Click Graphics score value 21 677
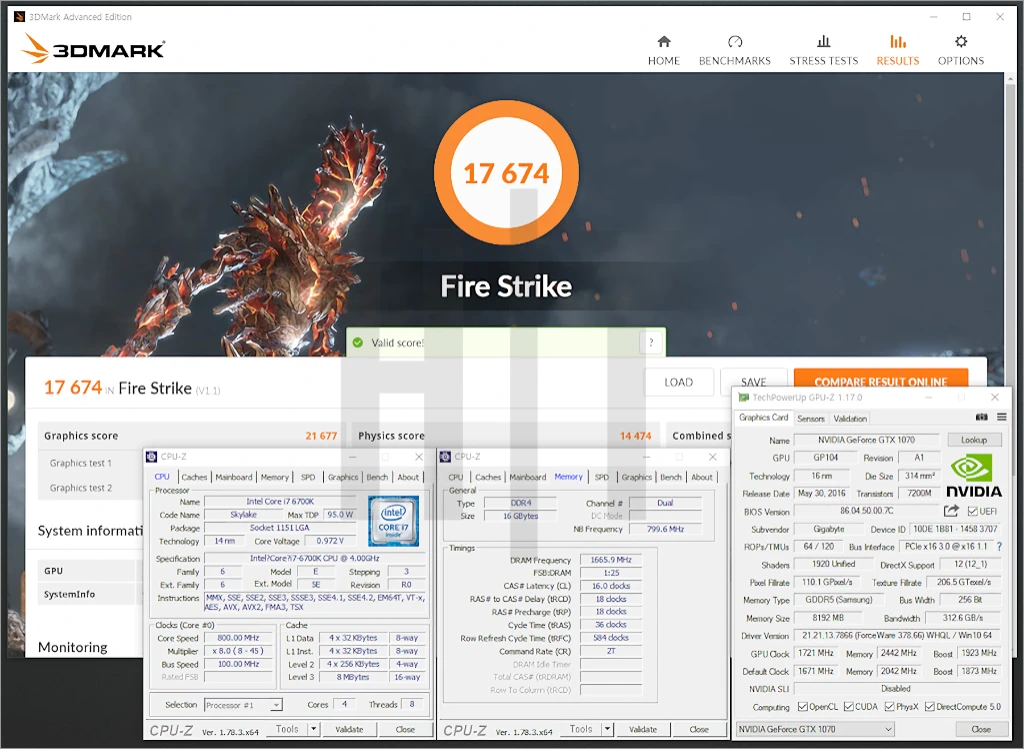This screenshot has height=749, width=1024. click(x=321, y=436)
